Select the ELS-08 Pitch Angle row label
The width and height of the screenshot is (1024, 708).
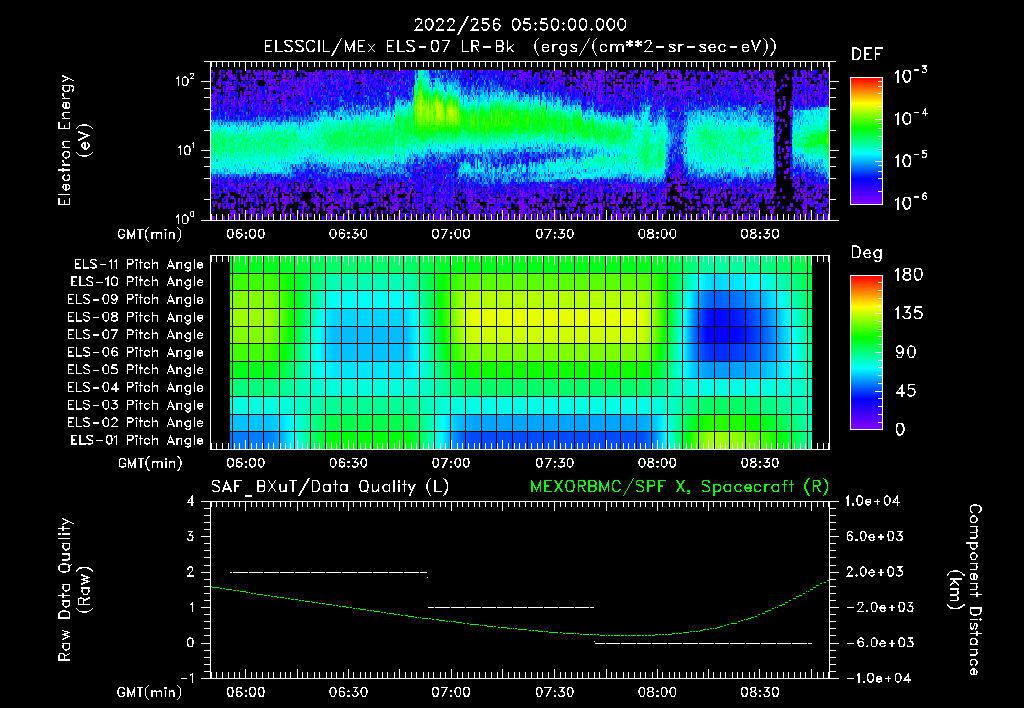click(x=136, y=317)
